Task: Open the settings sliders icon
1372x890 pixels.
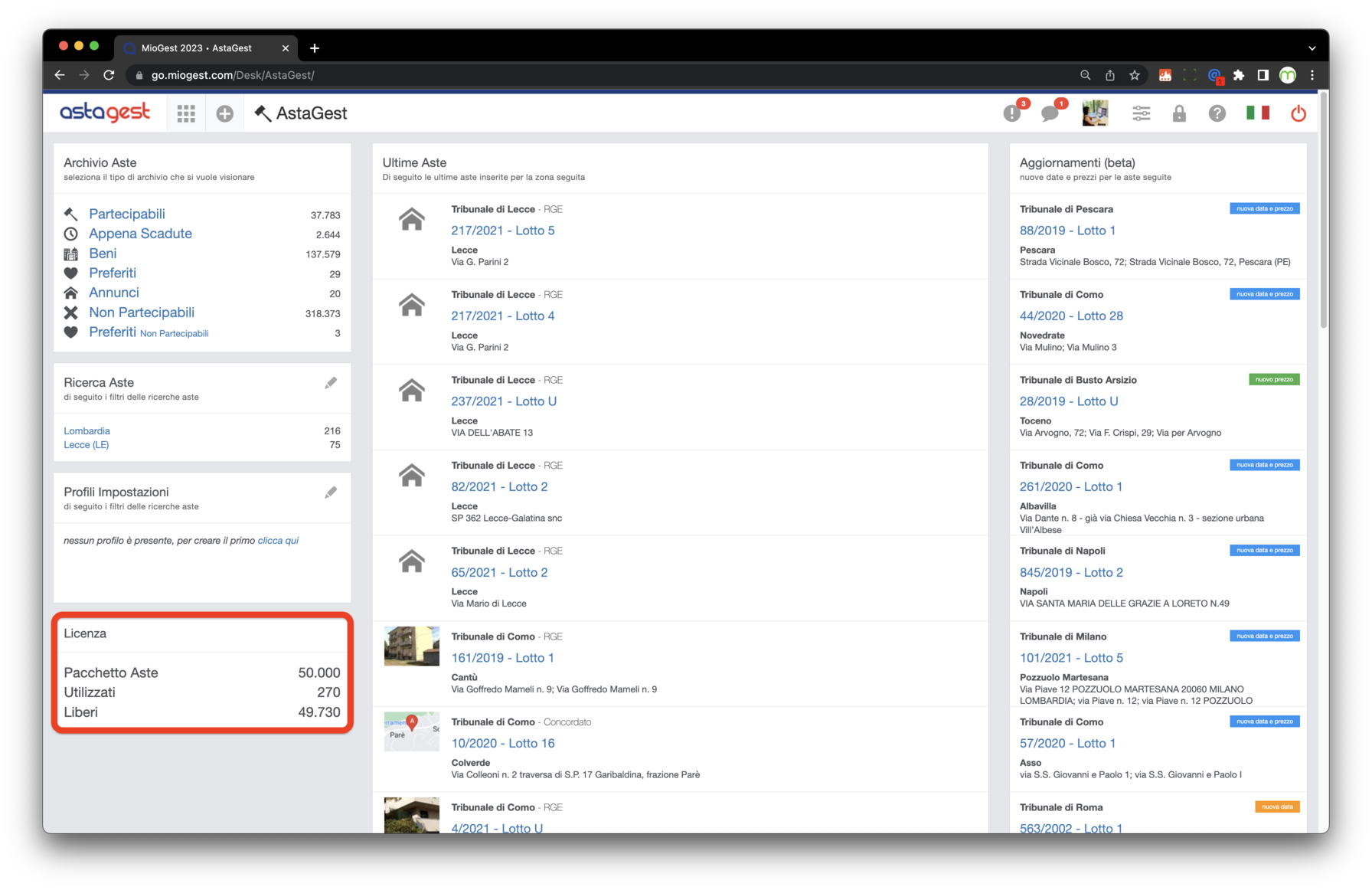Action: (x=1141, y=113)
